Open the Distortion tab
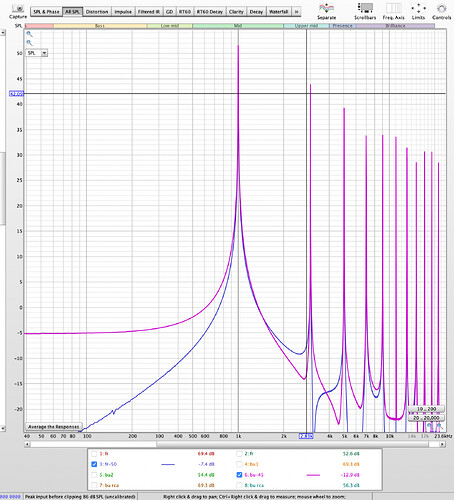This screenshot has height=500, width=454. (97, 12)
